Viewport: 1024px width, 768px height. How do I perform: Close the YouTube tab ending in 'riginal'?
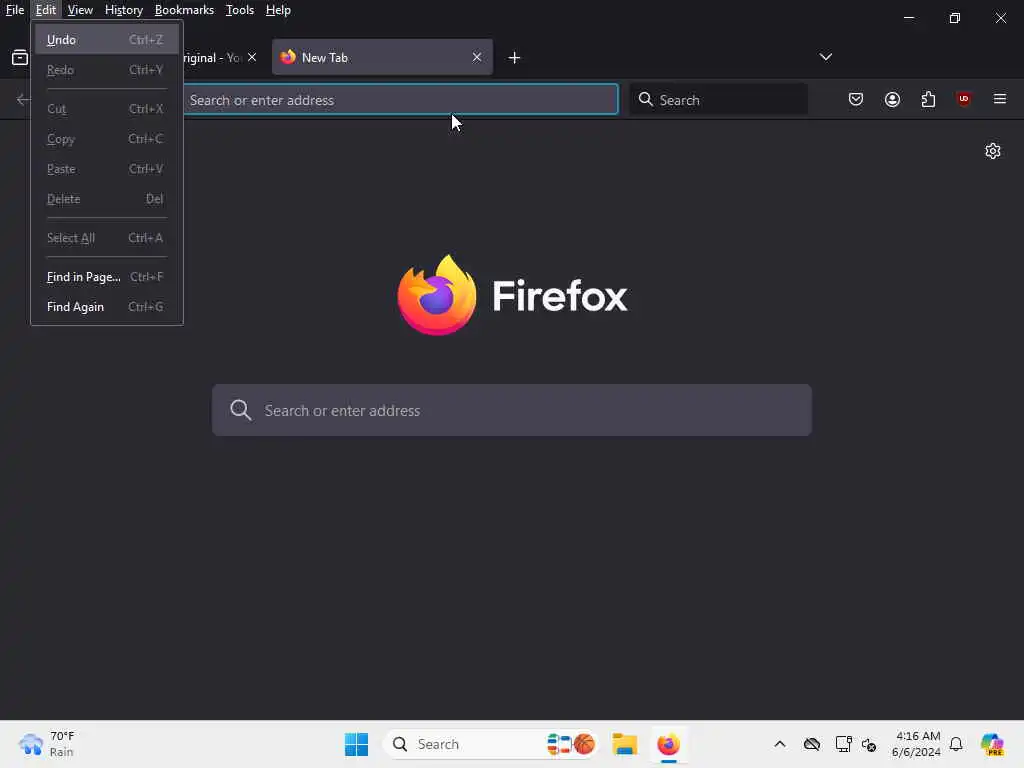[252, 57]
